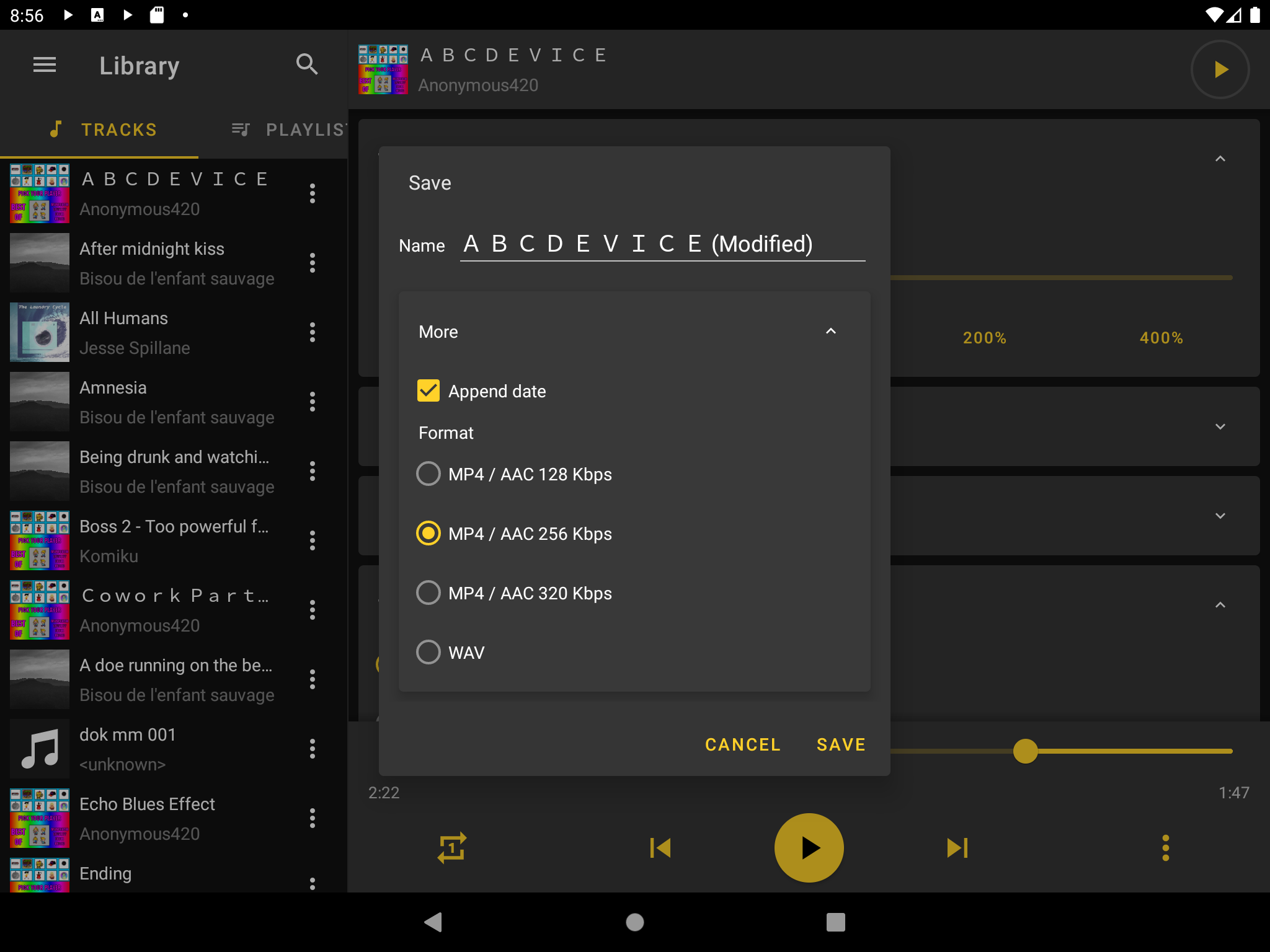This screenshot has width=1270, height=952.
Task: Toggle the repeat-one playback mode icon
Action: click(x=452, y=847)
